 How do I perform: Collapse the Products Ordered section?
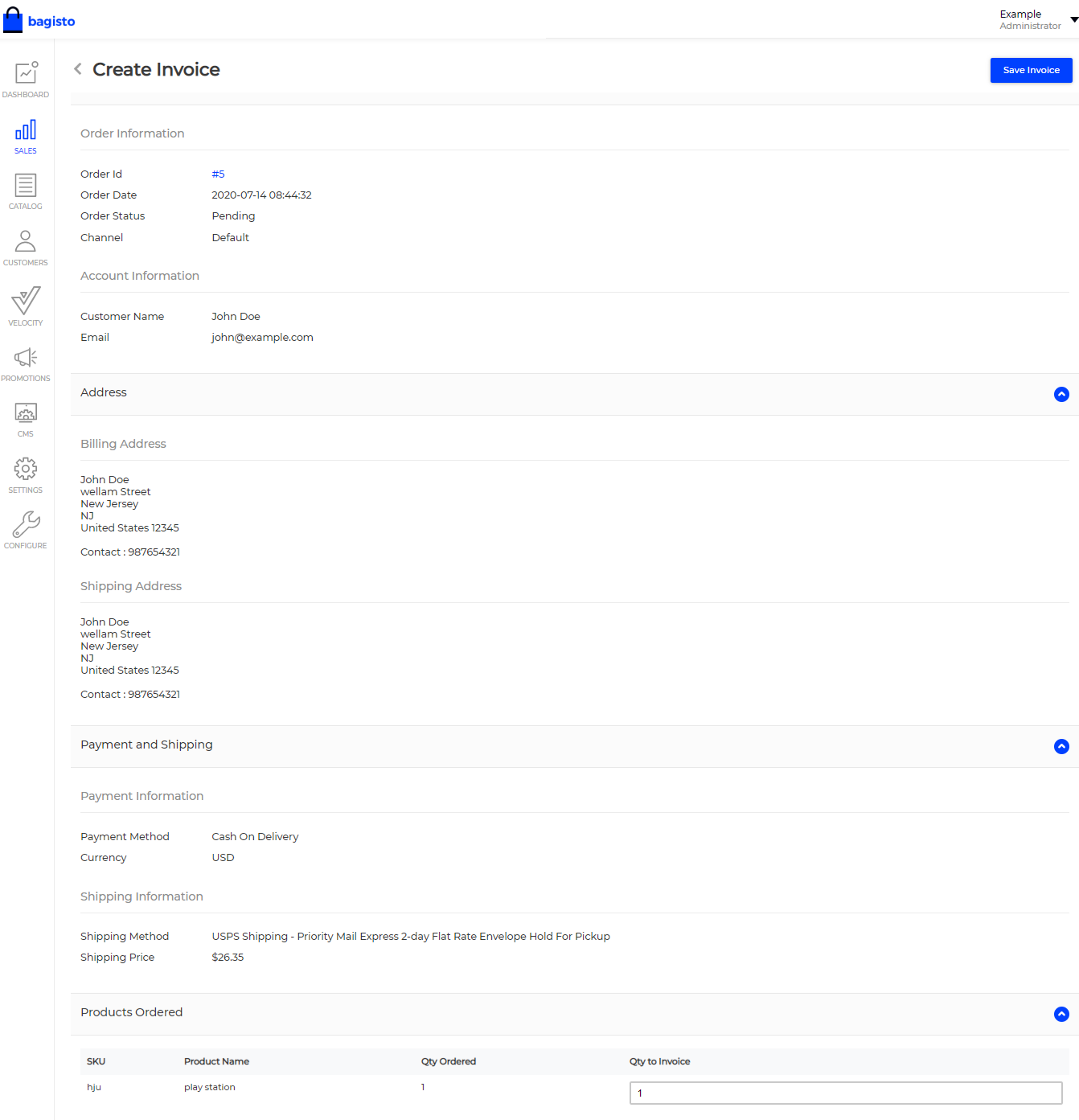[1061, 1015]
